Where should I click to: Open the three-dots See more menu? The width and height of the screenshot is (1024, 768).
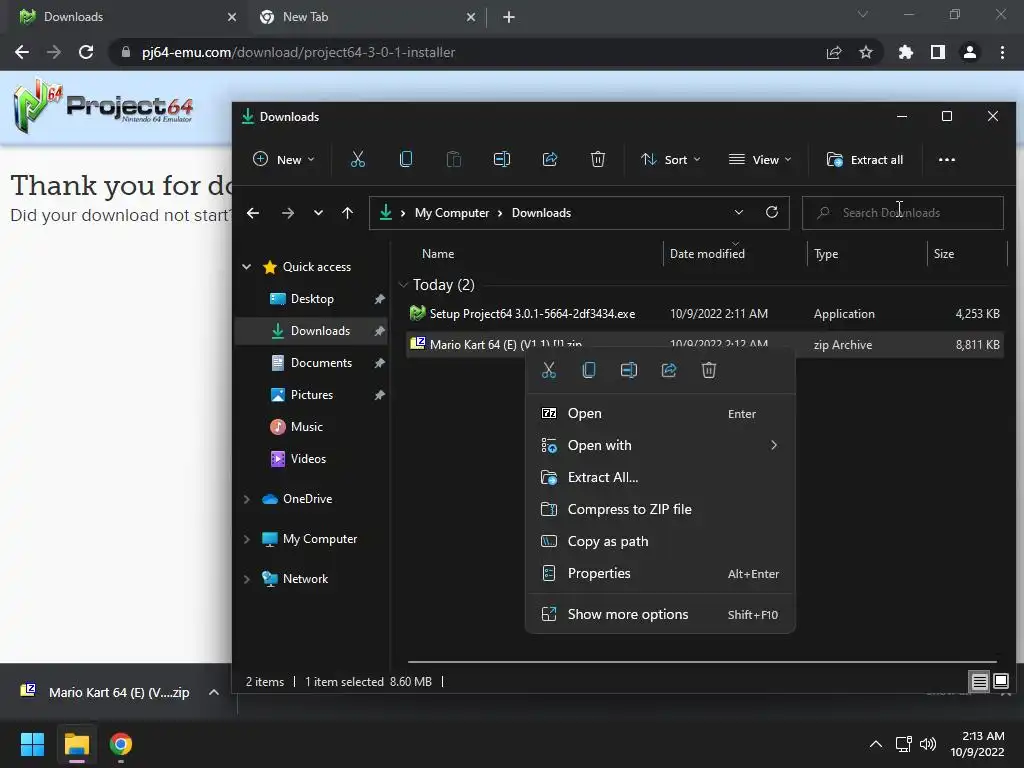pyautogui.click(x=946, y=159)
